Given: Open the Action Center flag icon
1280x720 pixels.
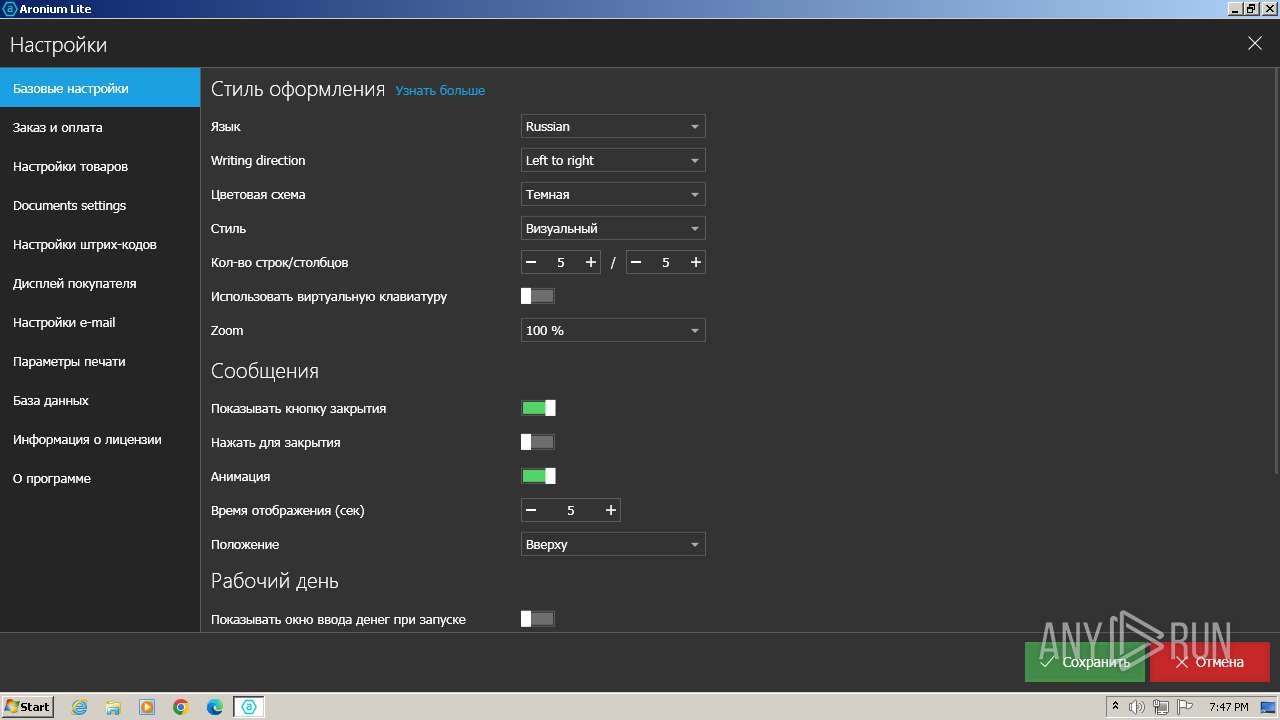Looking at the screenshot, I should pos(1184,707).
